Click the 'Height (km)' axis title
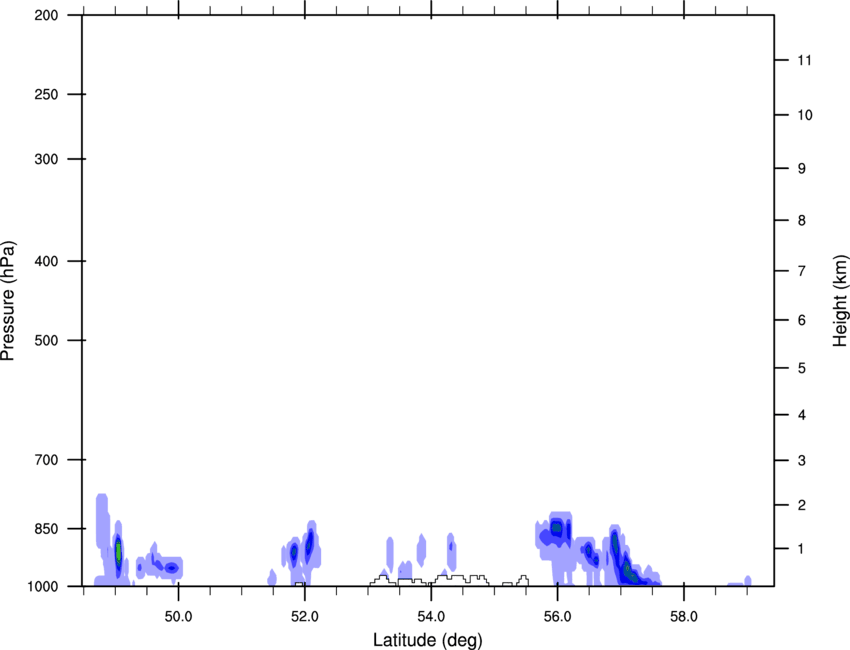The image size is (850, 650). pos(840,301)
